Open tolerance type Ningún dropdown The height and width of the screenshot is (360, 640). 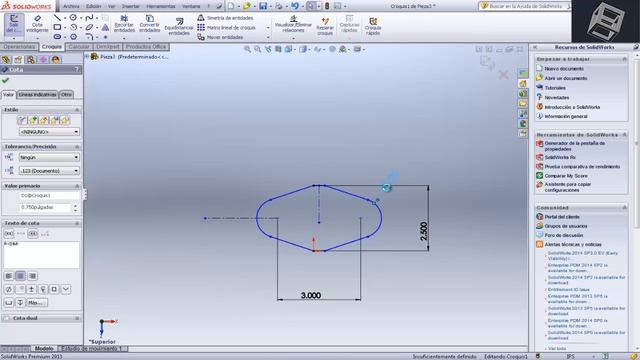coord(49,157)
